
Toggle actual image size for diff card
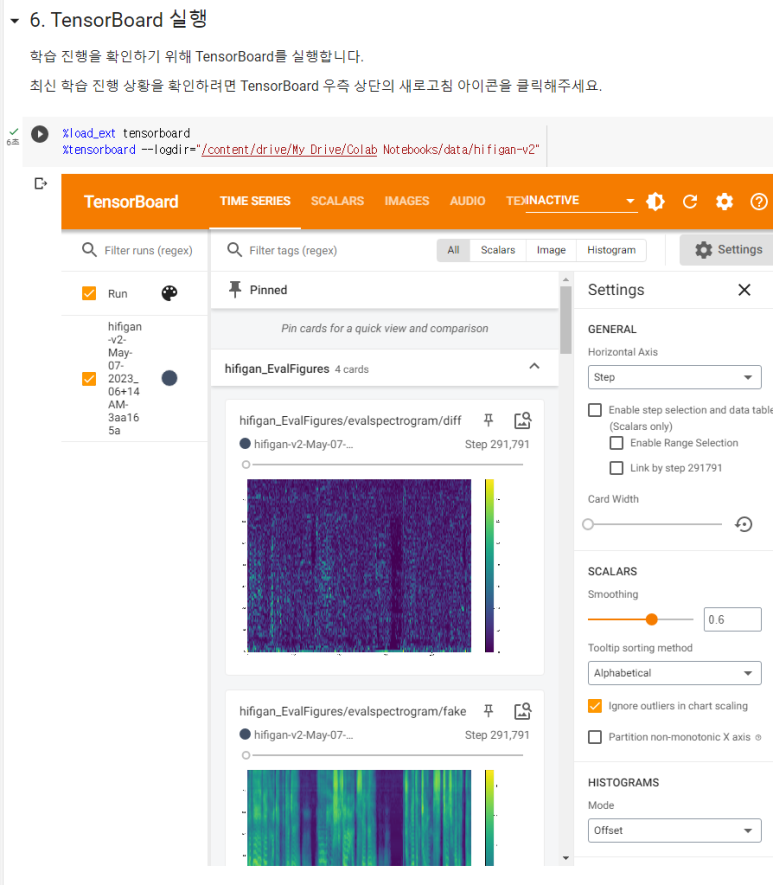[x=522, y=420]
